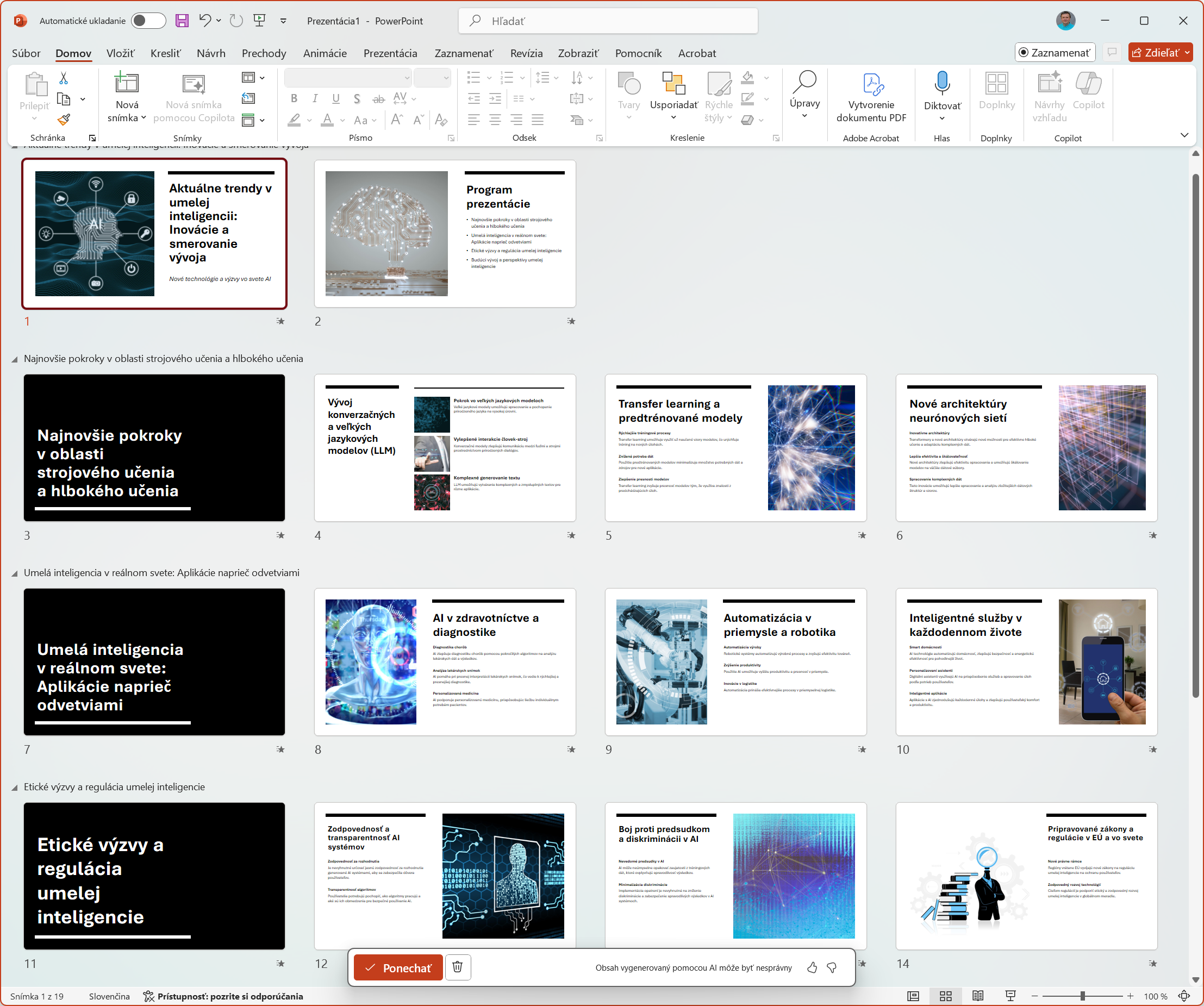
Task: Start presentation from beginning icon
Action: [259, 21]
